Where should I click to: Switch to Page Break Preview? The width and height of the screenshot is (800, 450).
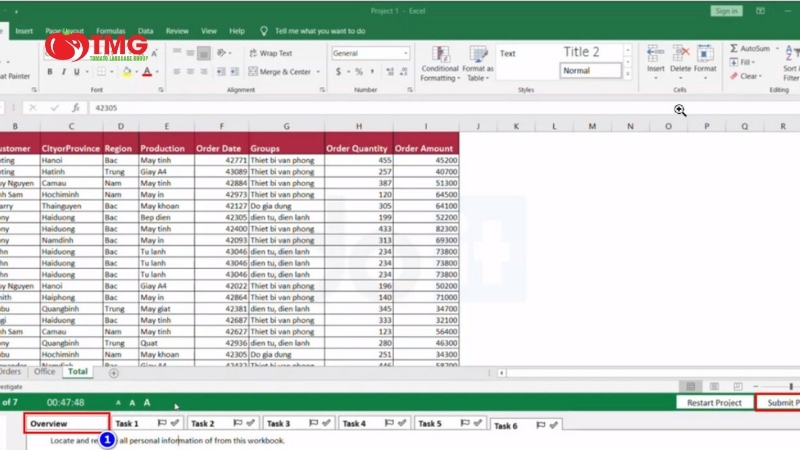738,386
